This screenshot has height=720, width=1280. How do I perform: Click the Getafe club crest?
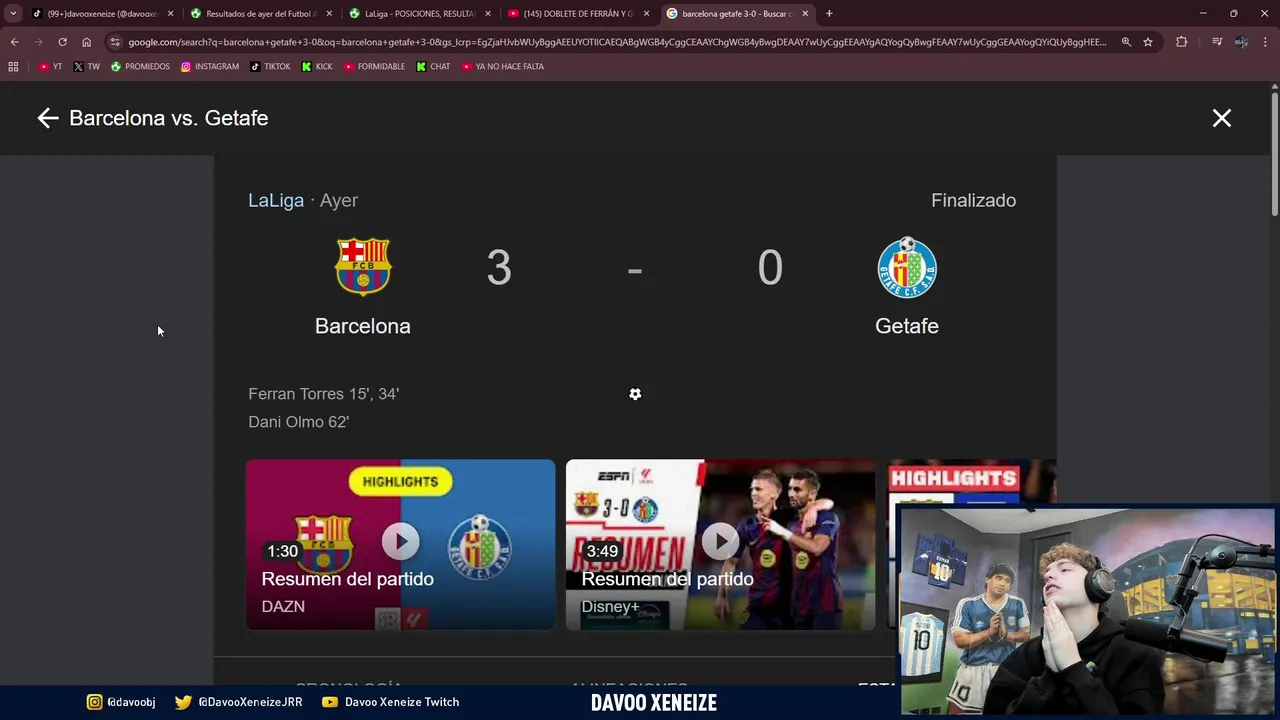907,267
